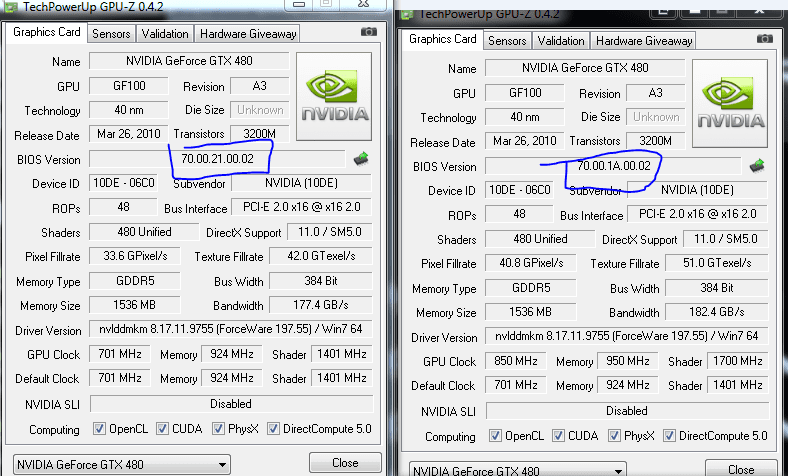788x476 pixels.
Task: Click Memory Size 1536 MB in left window
Action: 134,305
